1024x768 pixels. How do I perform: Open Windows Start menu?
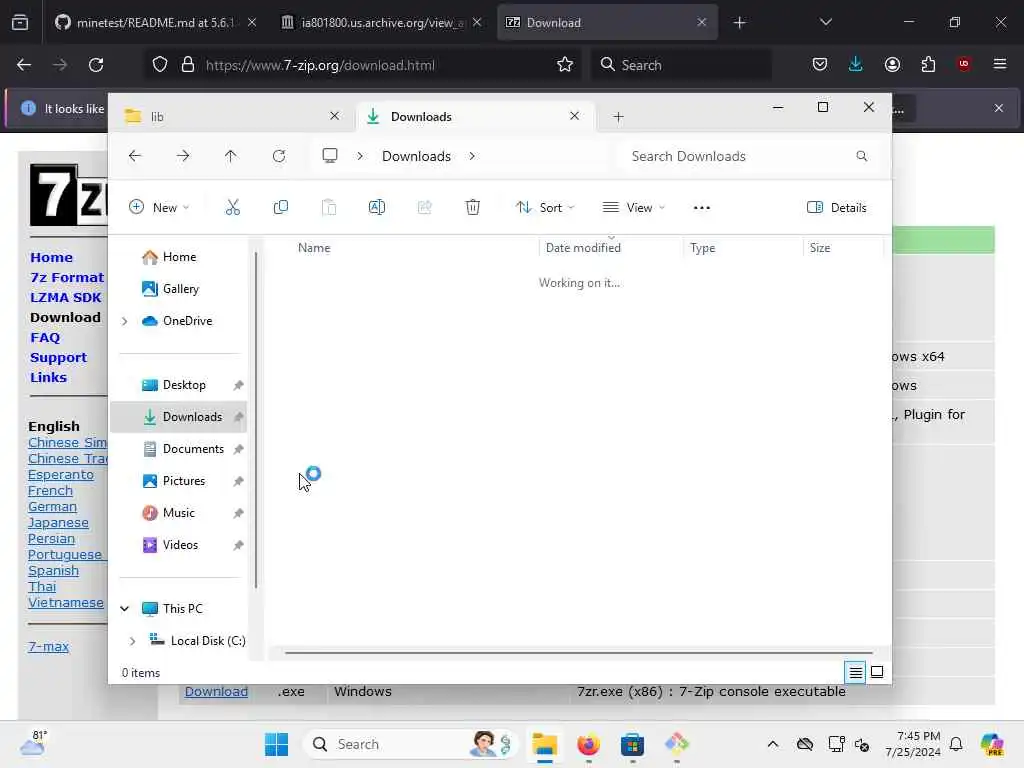coord(276,744)
